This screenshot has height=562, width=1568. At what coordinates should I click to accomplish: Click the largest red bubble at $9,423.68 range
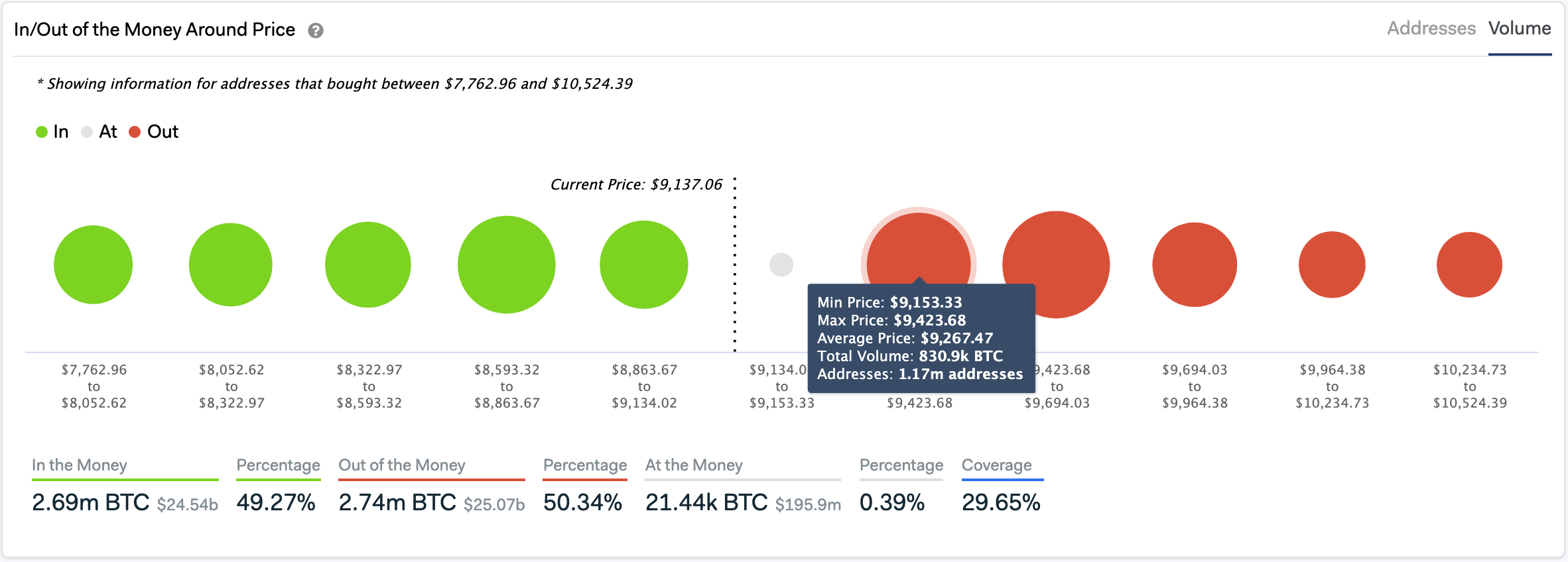[1057, 264]
